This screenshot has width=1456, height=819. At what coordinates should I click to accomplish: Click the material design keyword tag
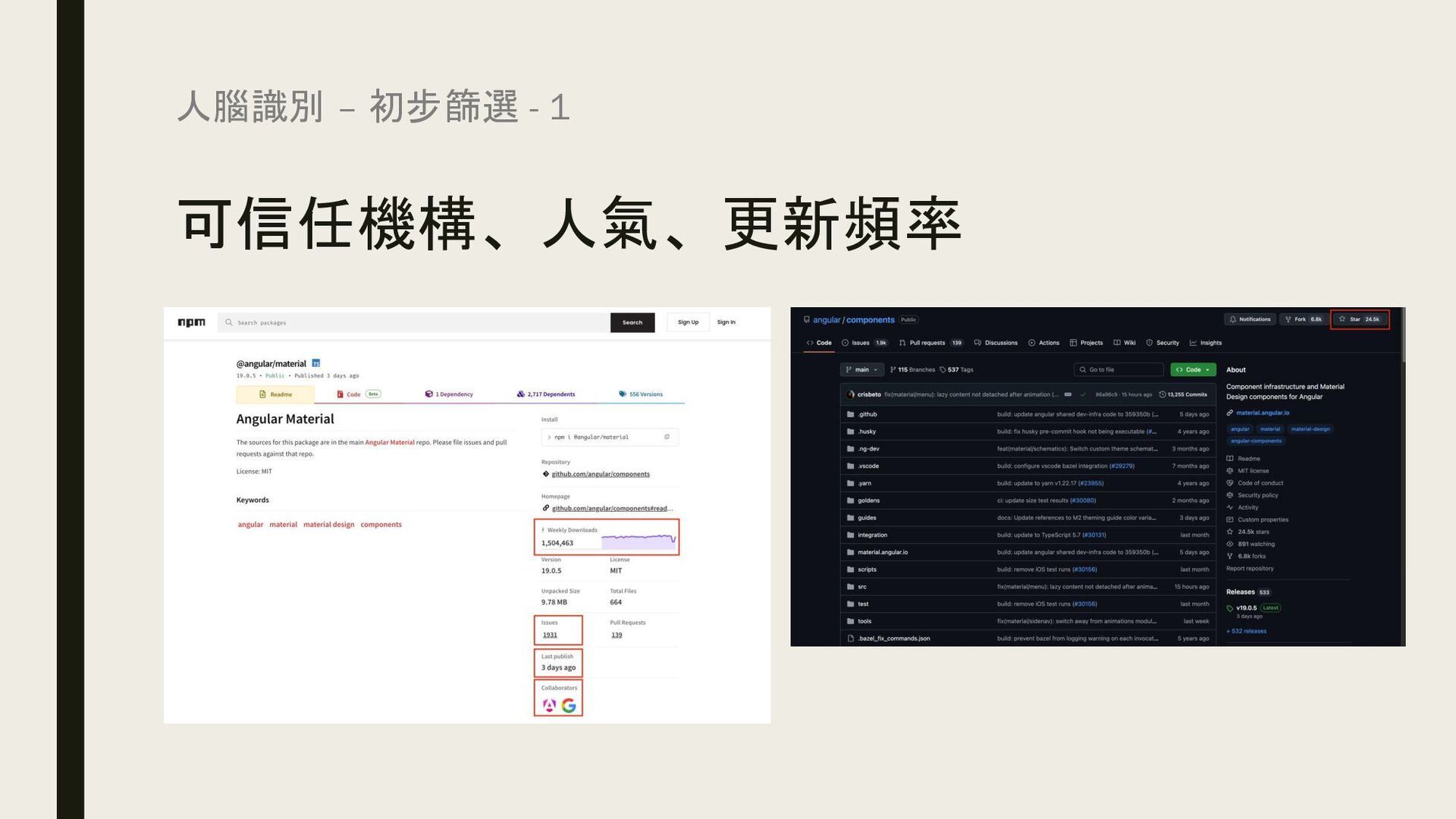[328, 525]
